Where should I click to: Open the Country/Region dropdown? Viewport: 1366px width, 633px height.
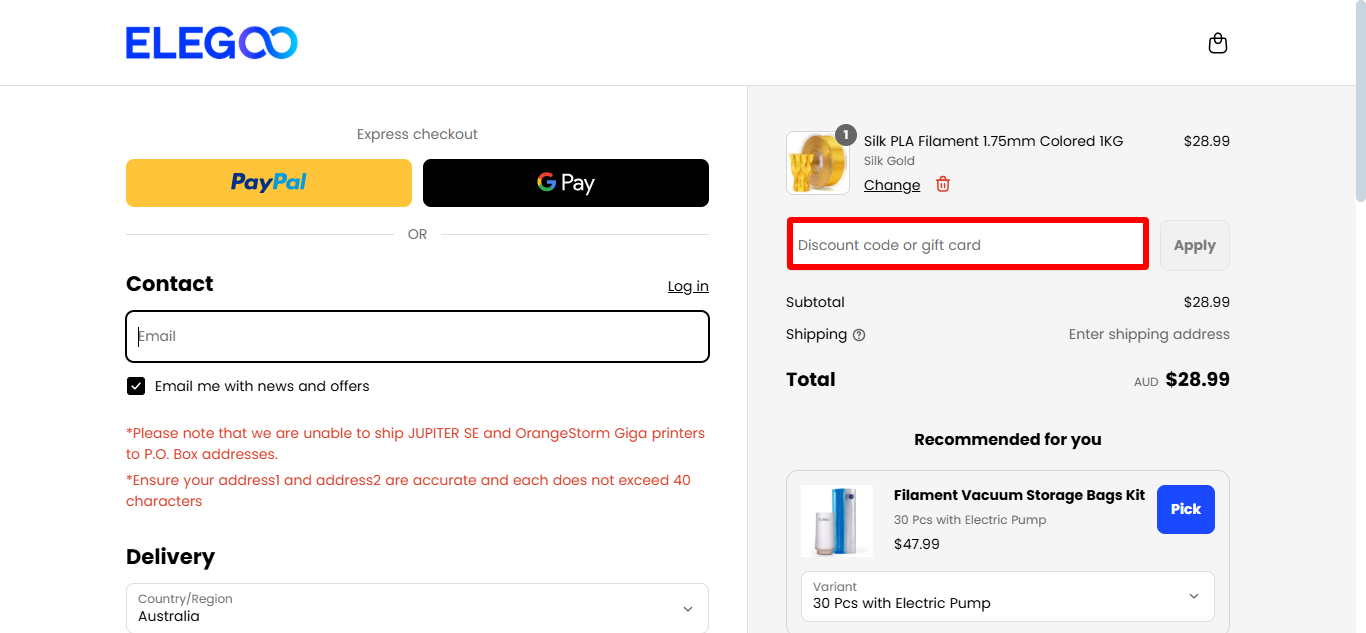point(417,608)
